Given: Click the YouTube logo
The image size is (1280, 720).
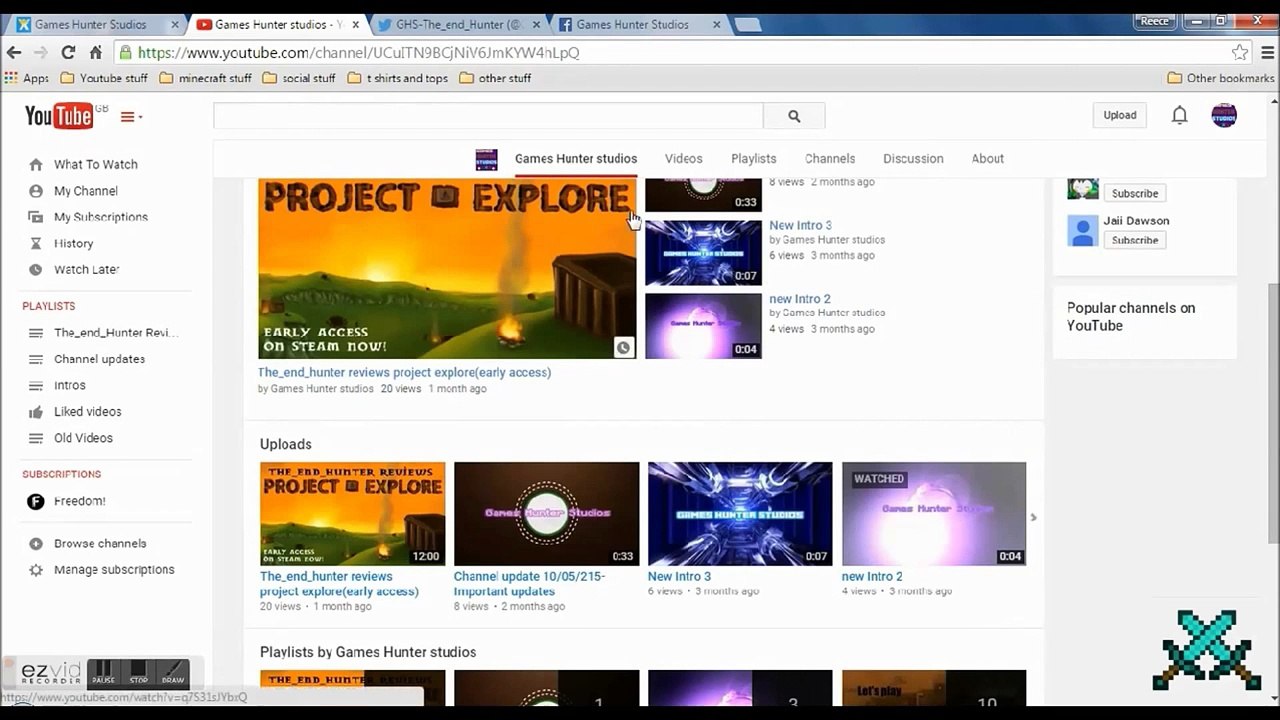Looking at the screenshot, I should pyautogui.click(x=59, y=116).
